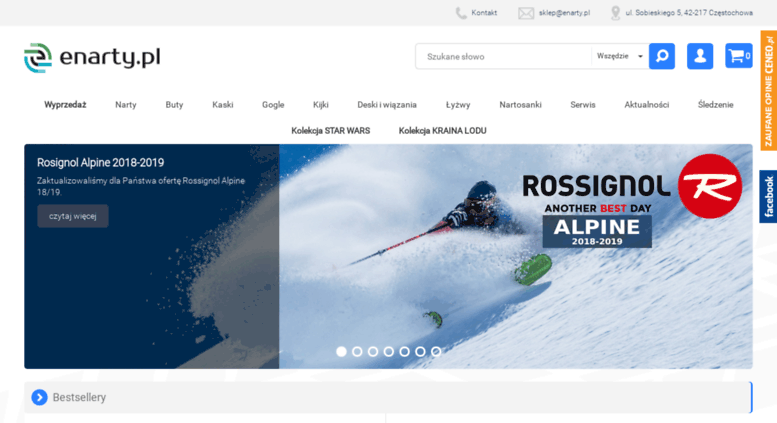Open the Łyżwy menu
The height and width of the screenshot is (423, 777).
(458, 105)
